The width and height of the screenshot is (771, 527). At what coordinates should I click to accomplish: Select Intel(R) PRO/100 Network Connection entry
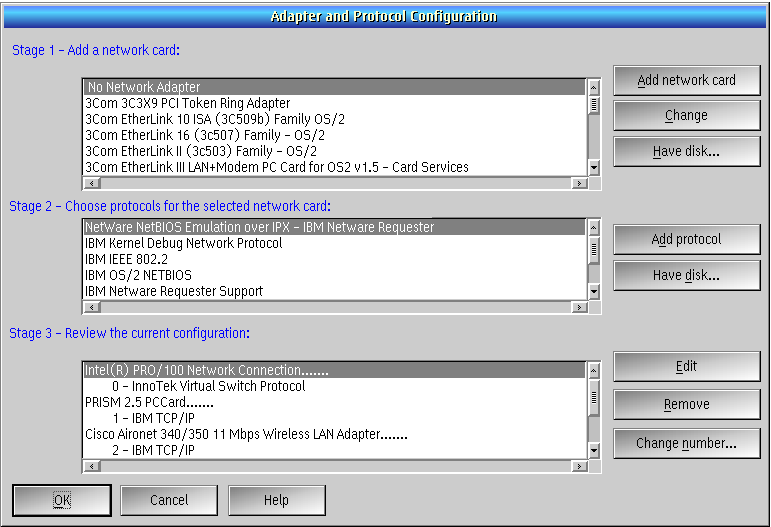point(334,370)
